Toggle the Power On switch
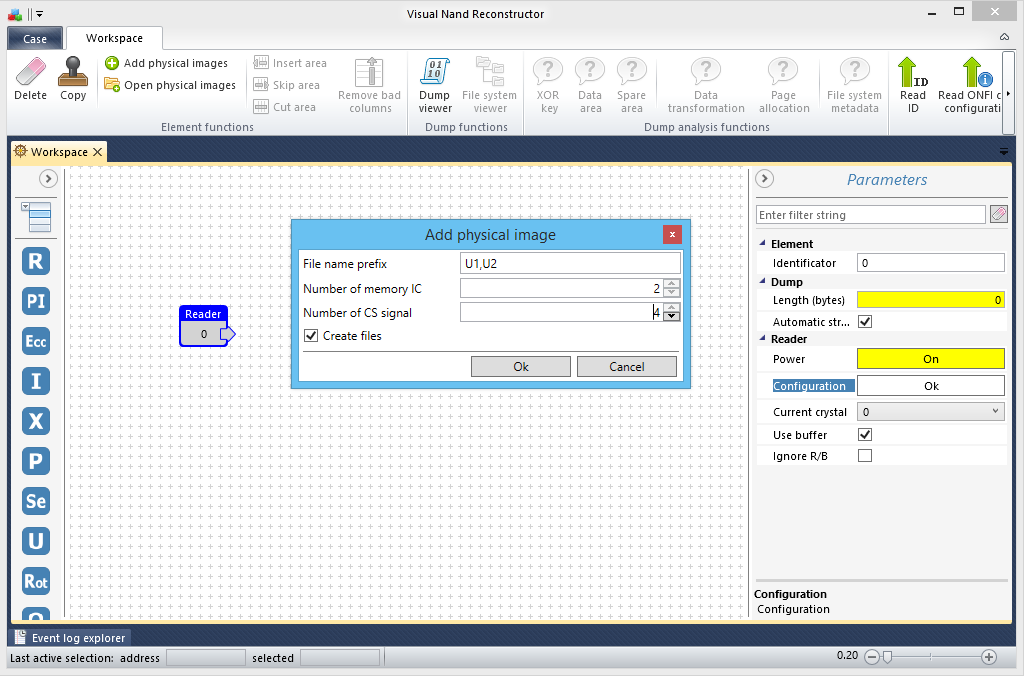The width and height of the screenshot is (1025, 677). click(x=931, y=359)
